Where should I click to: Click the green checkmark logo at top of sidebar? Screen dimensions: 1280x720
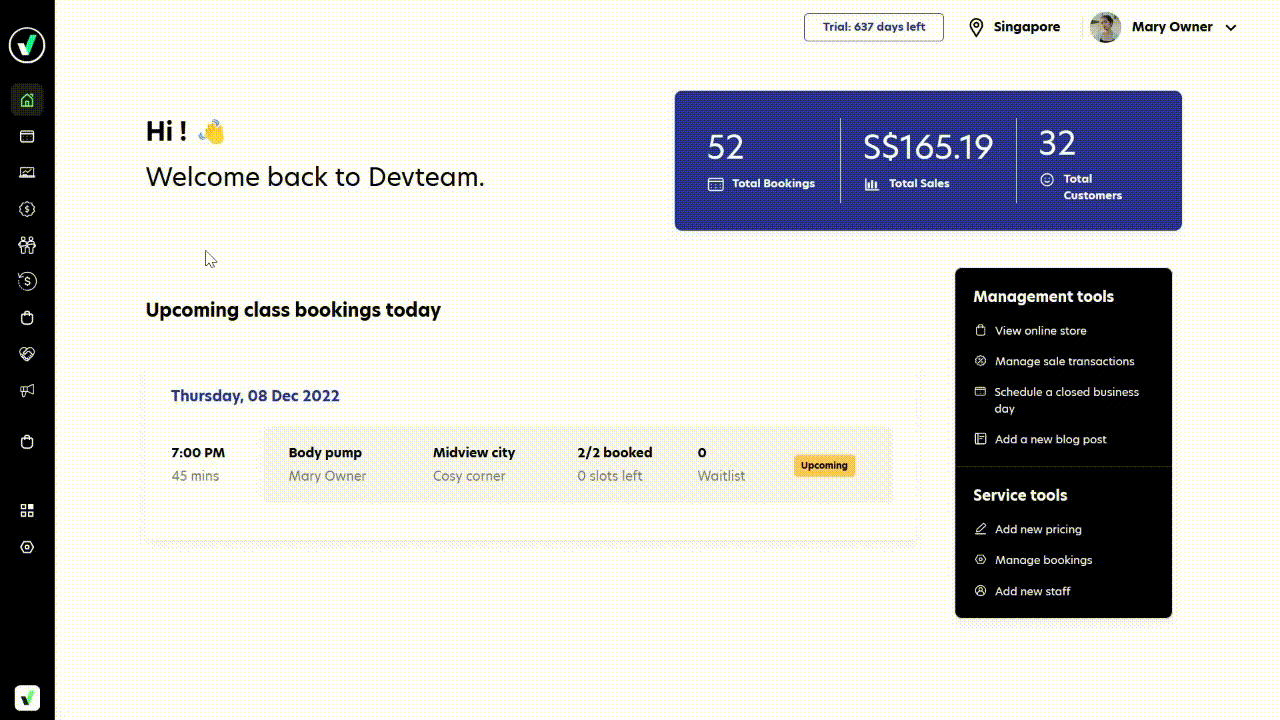pyautogui.click(x=27, y=45)
